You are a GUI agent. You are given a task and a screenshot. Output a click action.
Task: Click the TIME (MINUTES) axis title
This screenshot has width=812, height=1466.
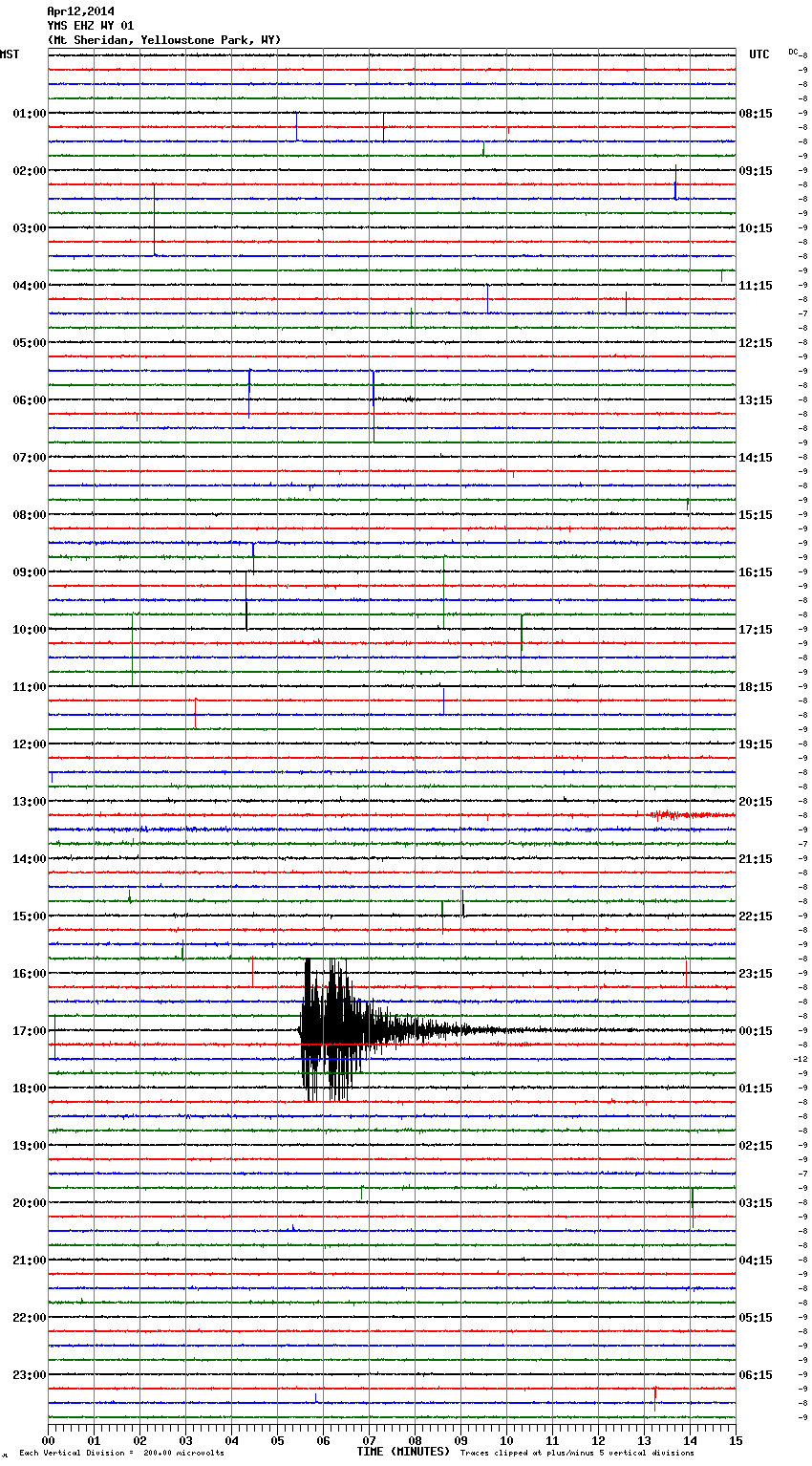point(403,1452)
